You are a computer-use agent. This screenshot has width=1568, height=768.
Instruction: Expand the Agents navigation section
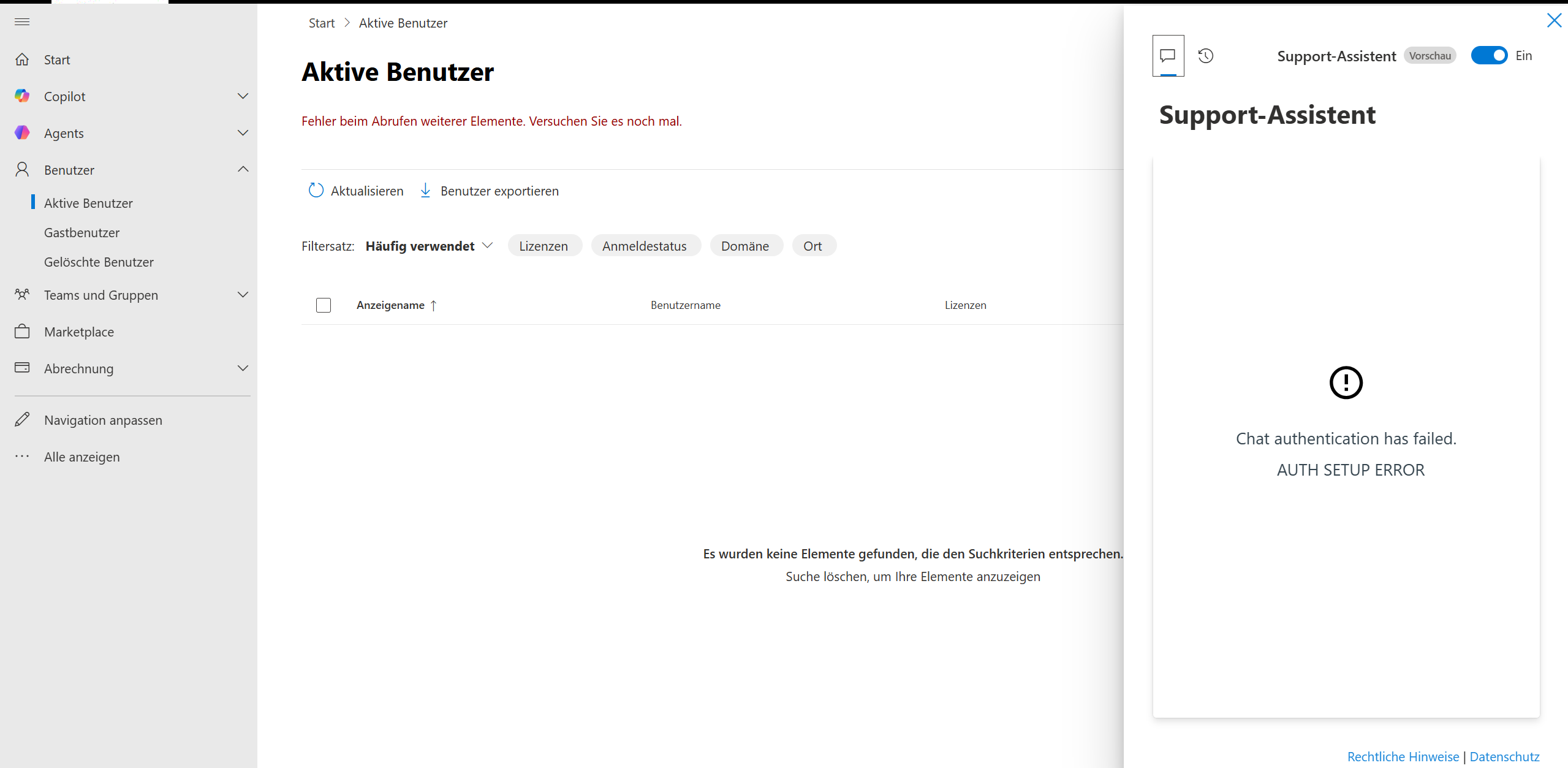243,133
